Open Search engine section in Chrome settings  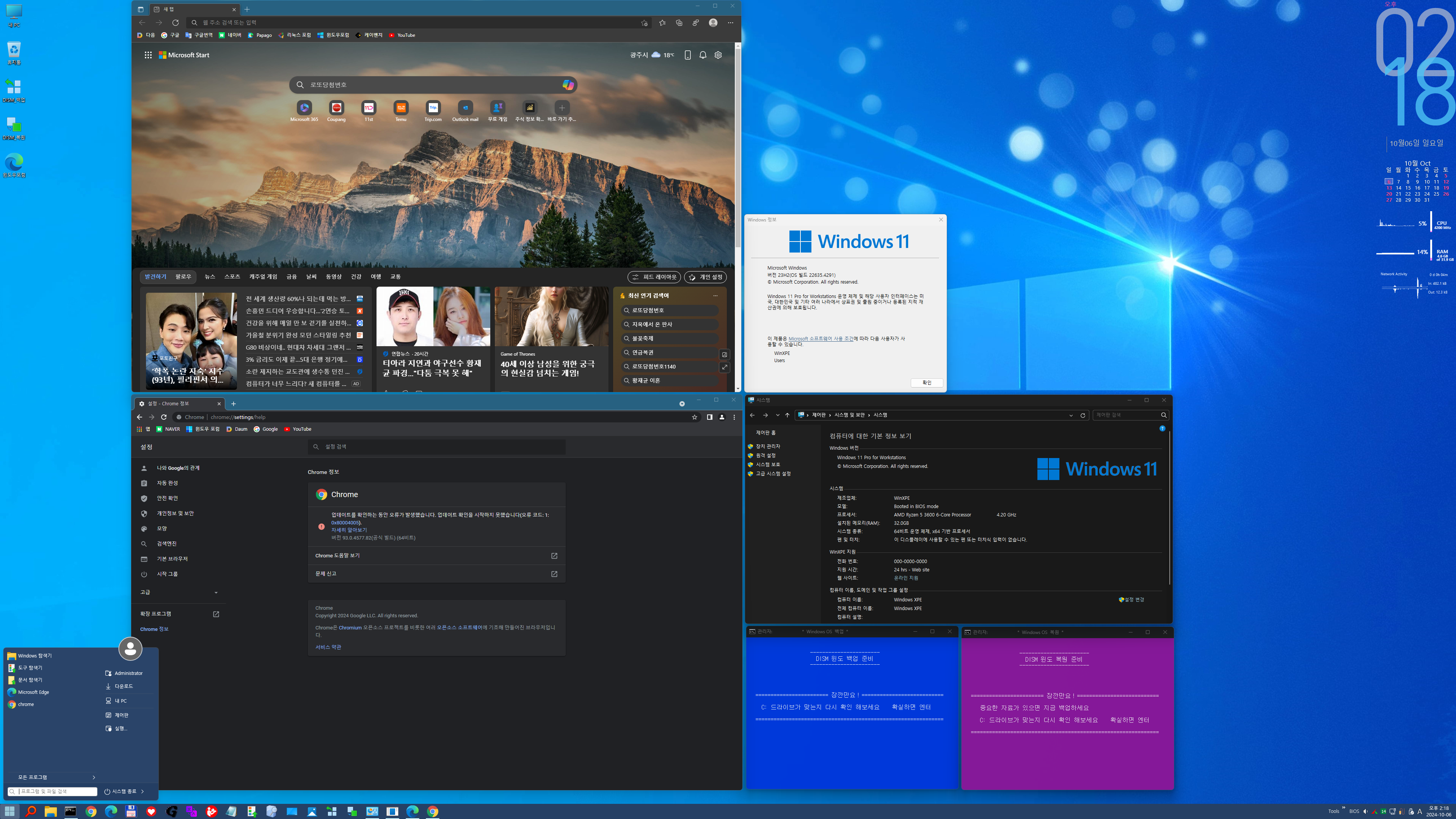[167, 544]
